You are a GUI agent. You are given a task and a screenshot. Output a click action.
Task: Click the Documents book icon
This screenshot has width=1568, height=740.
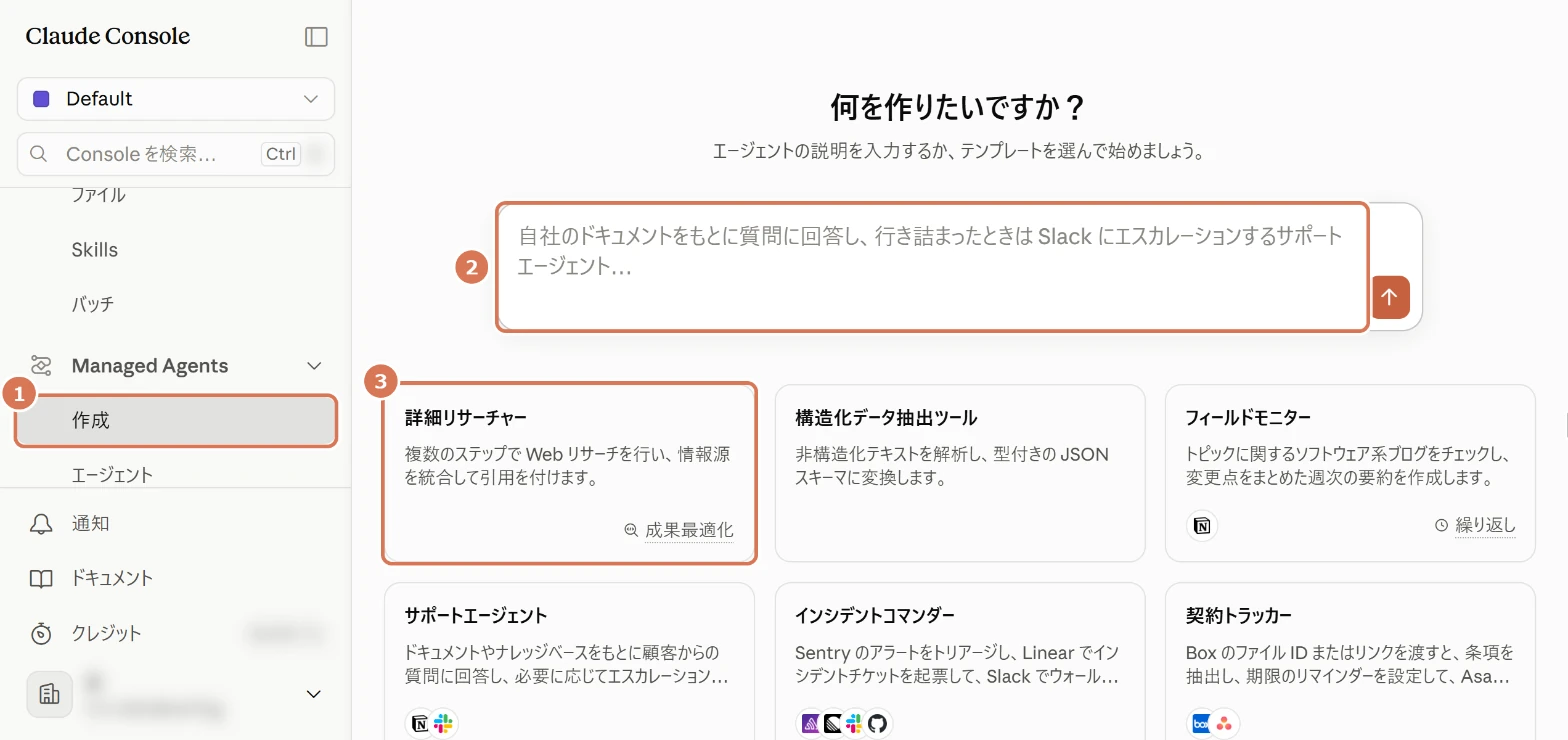click(41, 579)
